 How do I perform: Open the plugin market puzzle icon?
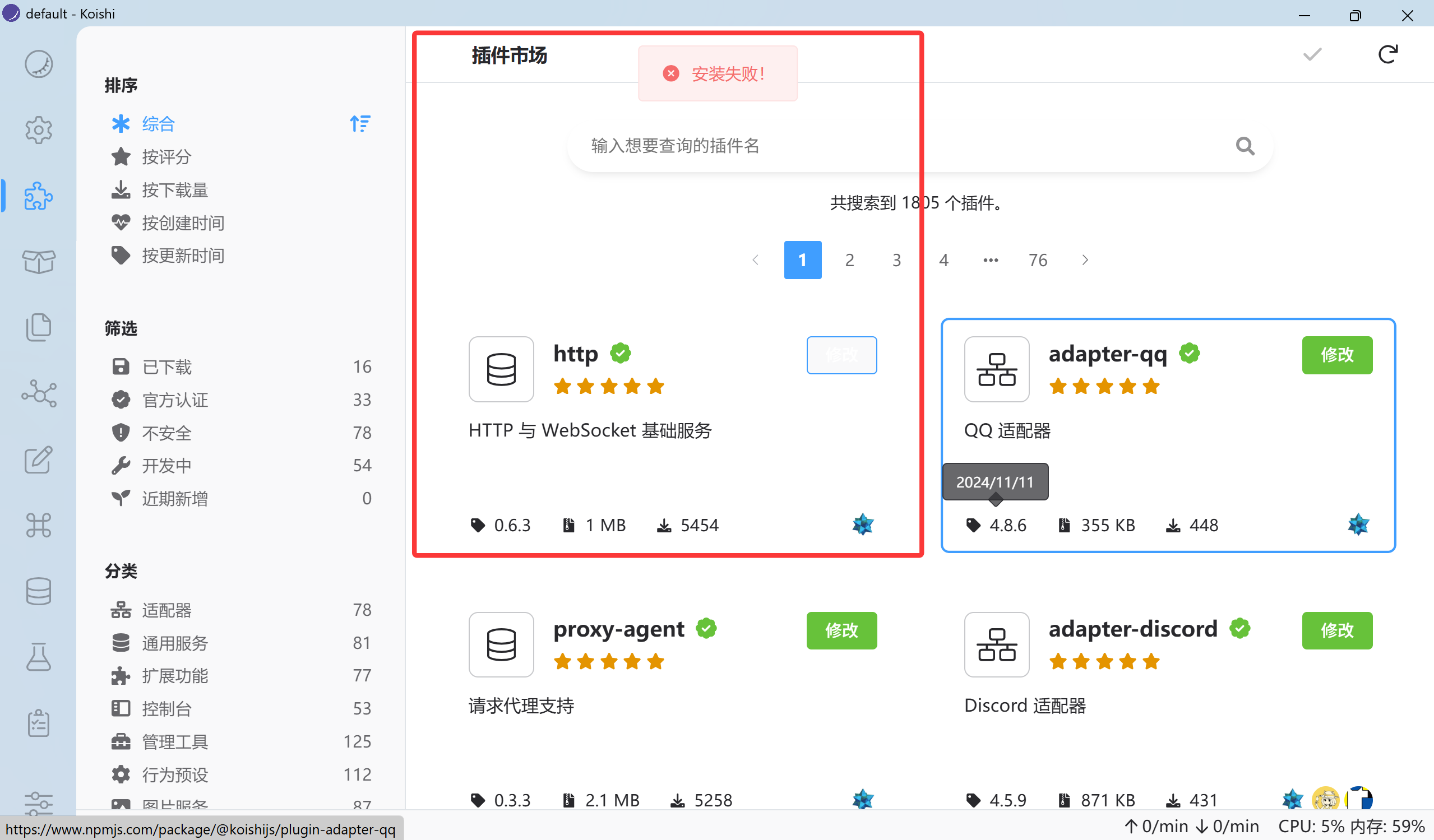pos(39,196)
